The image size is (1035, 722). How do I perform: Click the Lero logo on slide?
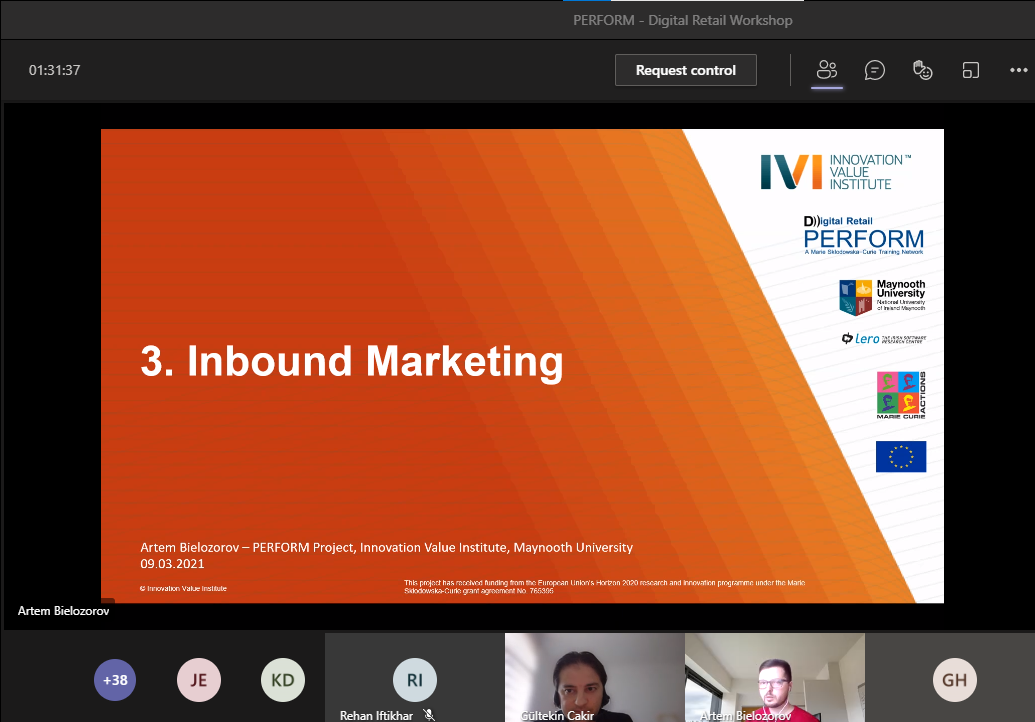(883, 339)
